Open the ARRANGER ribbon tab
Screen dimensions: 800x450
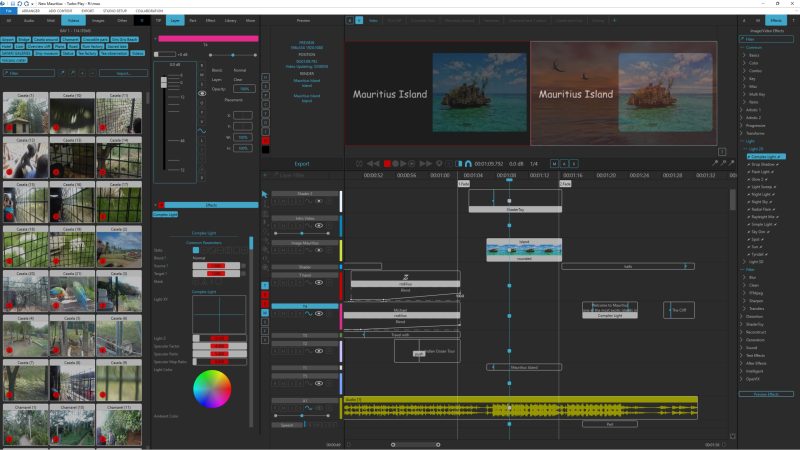(x=31, y=11)
